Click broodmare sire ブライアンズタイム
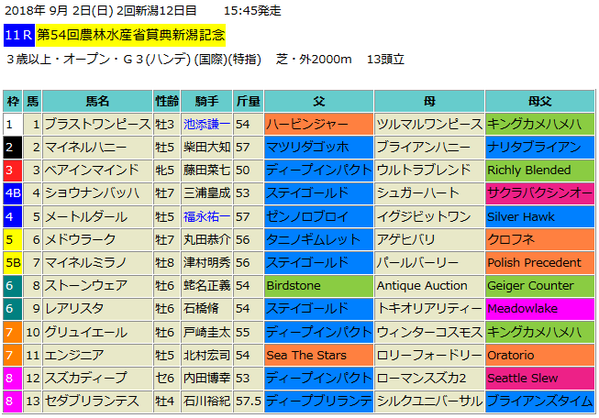Screen dimensions: 599x418 [539, 401]
